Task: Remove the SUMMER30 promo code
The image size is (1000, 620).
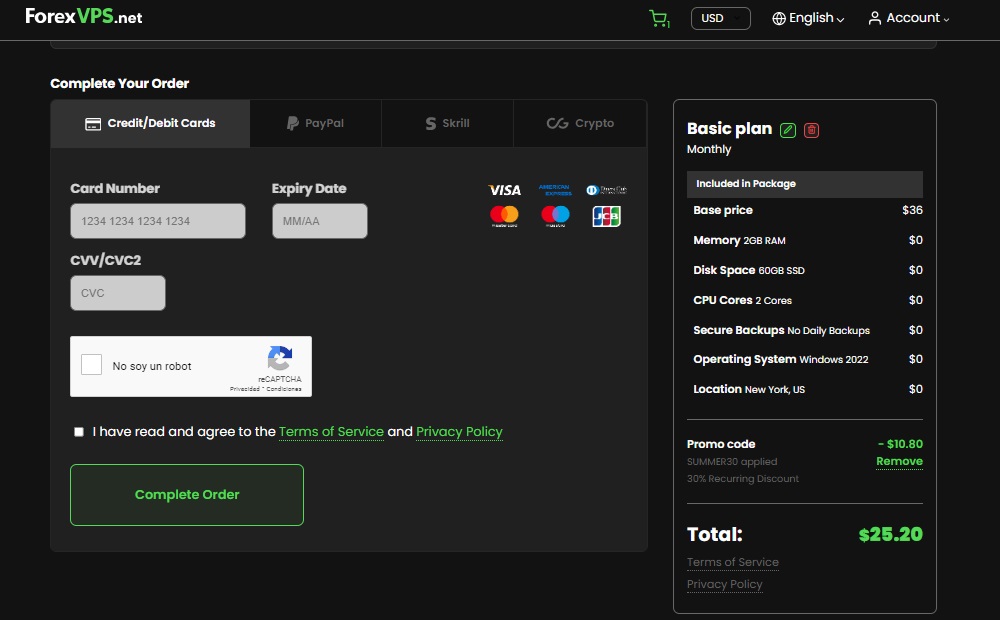Action: 899,461
